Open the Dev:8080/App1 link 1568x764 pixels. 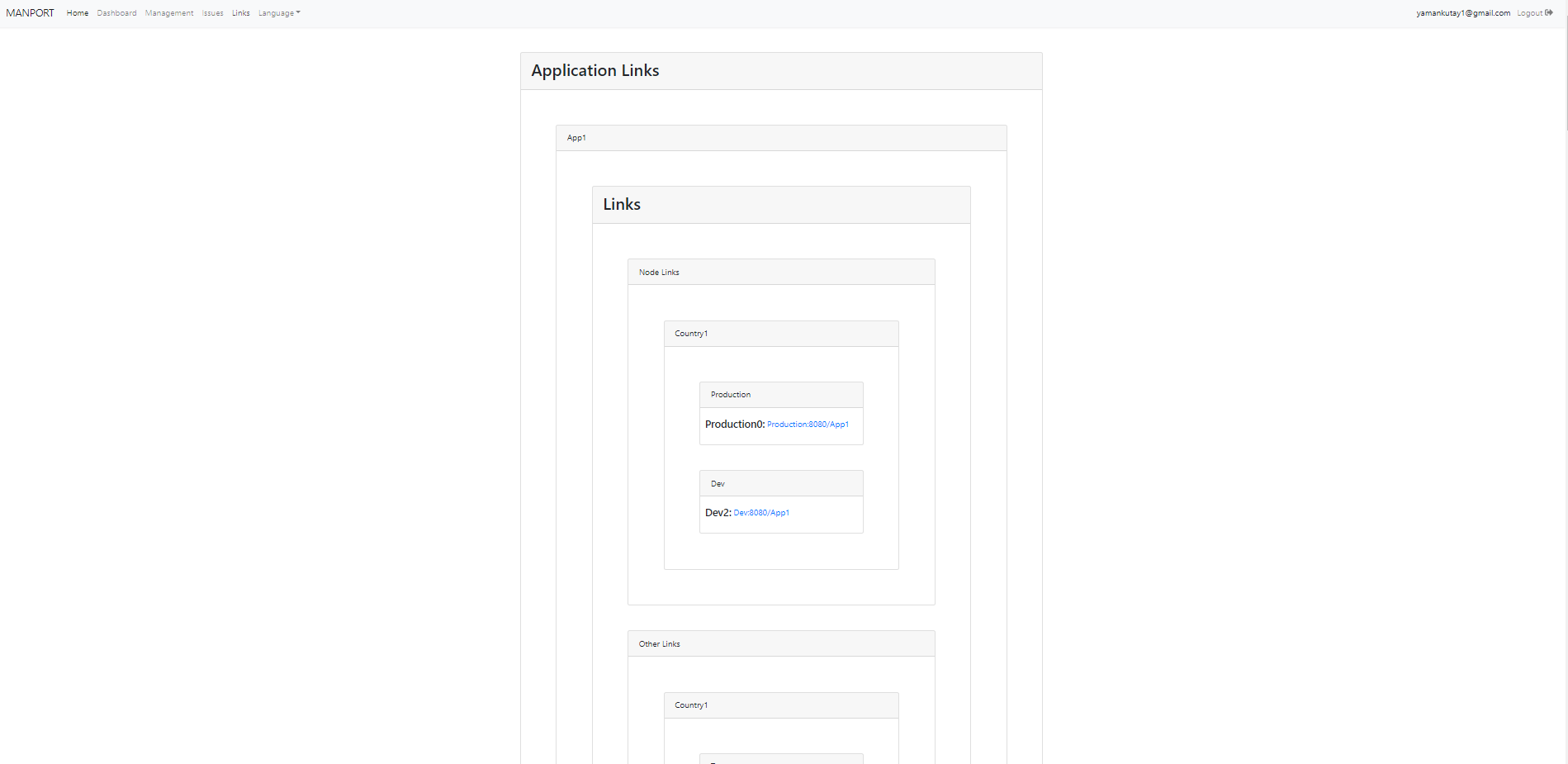(761, 513)
